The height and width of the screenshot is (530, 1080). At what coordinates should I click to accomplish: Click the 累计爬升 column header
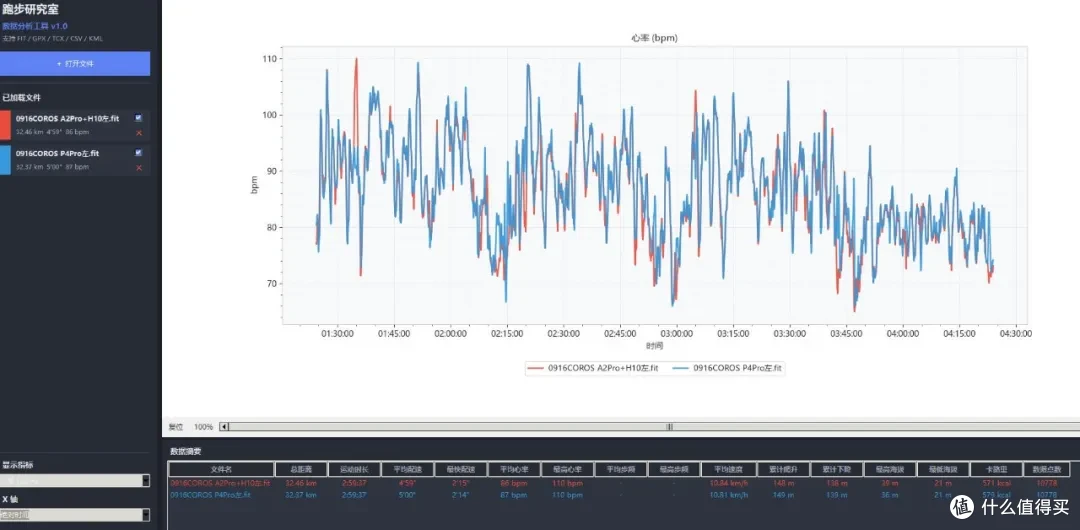(x=782, y=469)
